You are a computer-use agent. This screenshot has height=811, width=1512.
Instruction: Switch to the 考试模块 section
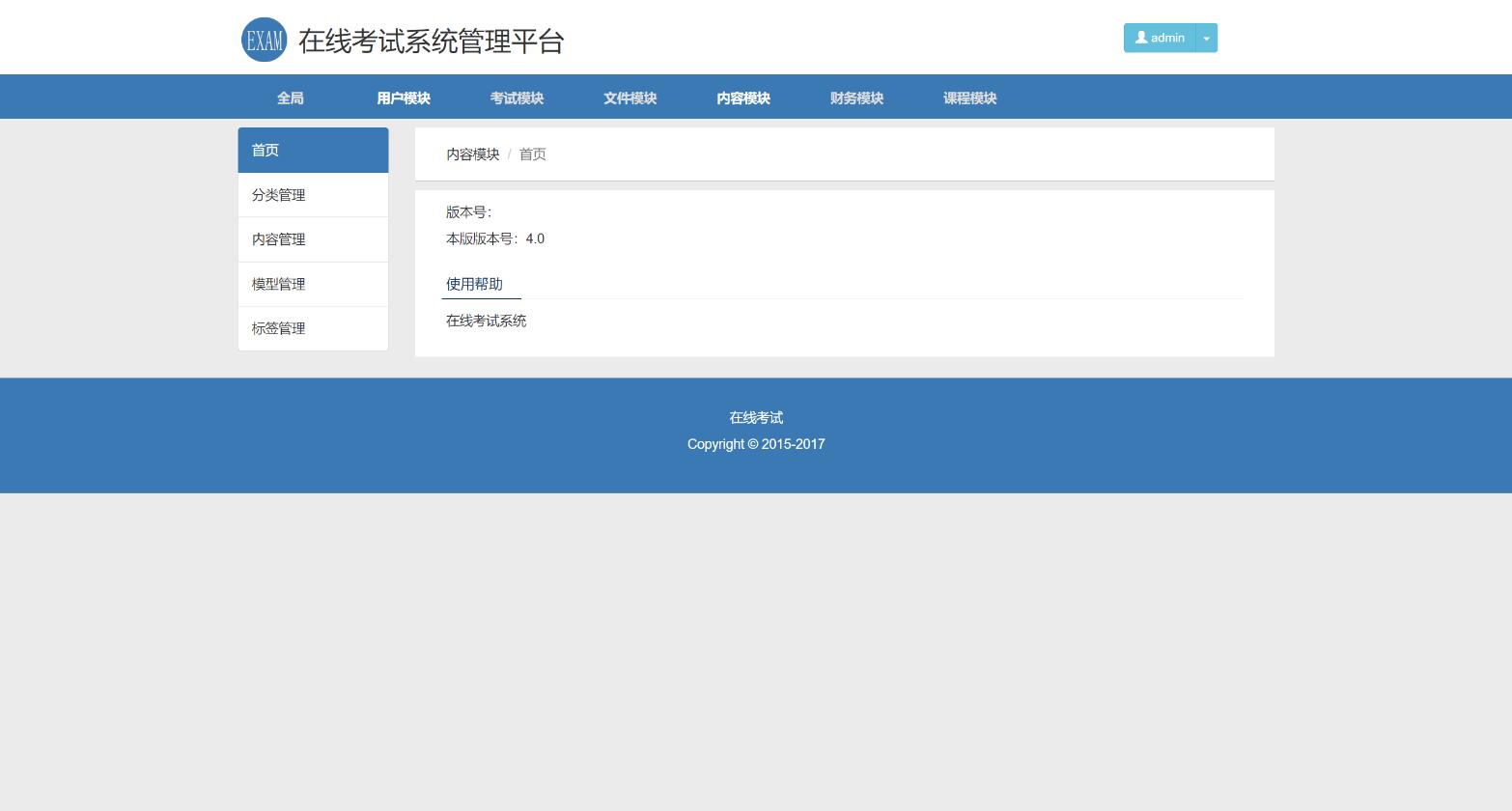pos(517,98)
